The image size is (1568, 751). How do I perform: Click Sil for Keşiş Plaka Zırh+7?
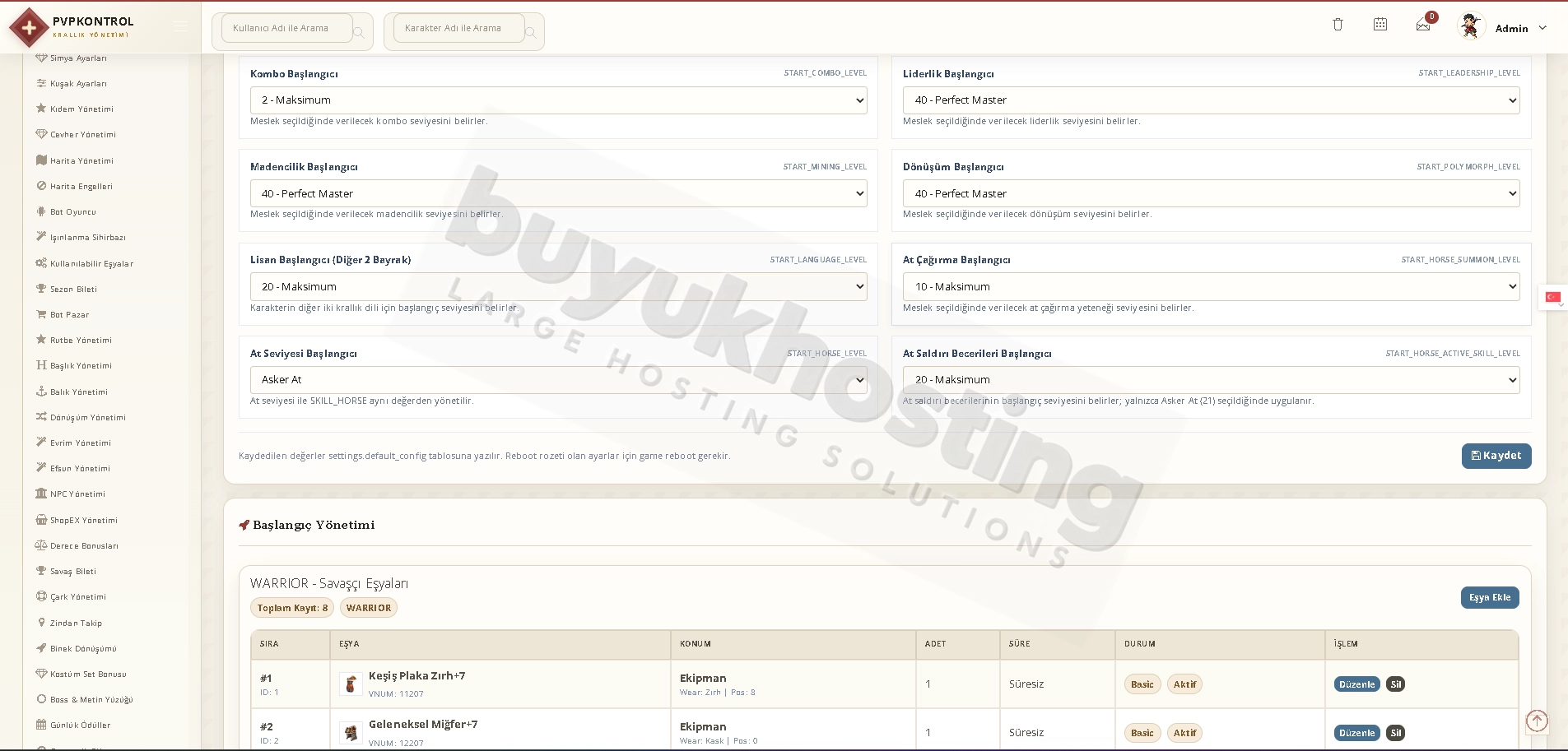(1395, 684)
